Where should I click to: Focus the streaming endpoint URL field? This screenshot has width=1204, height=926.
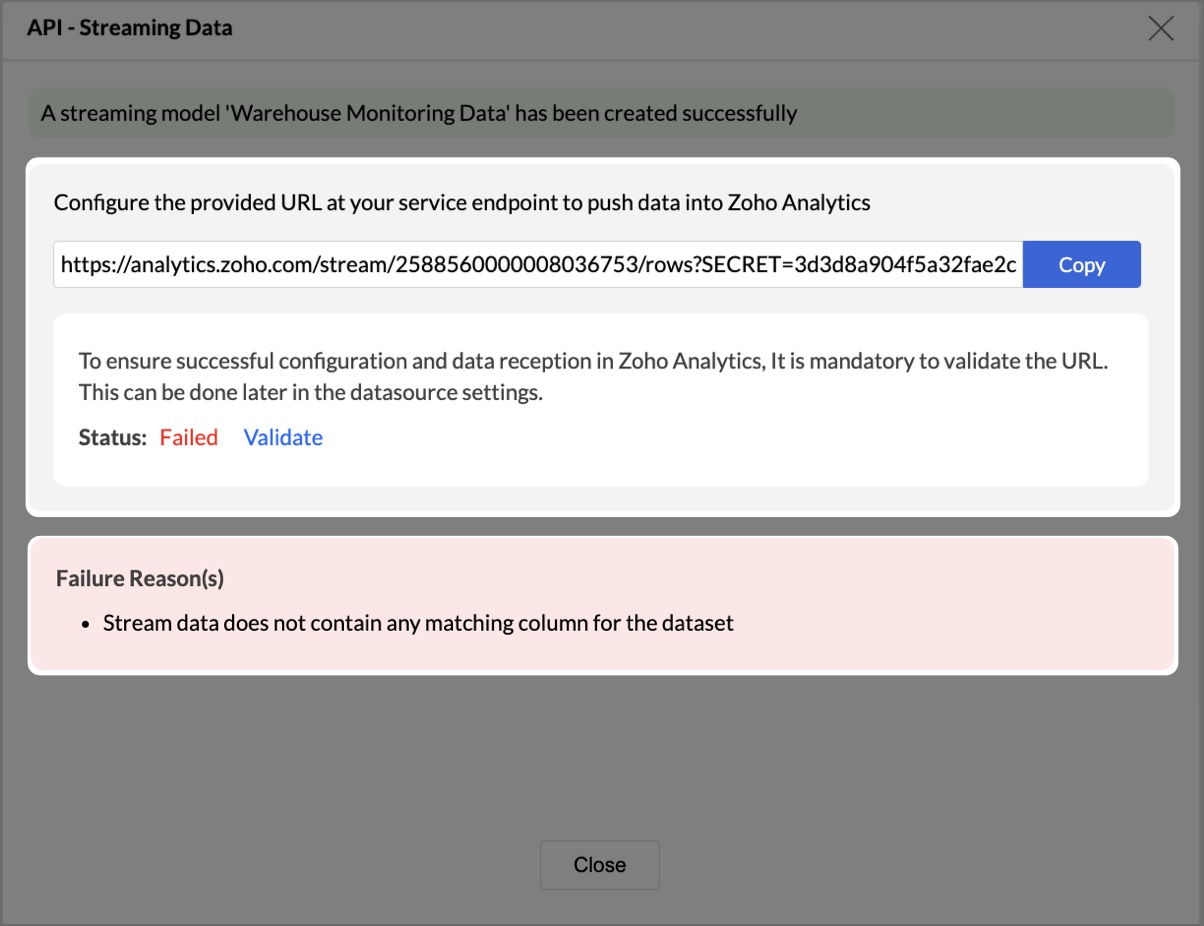click(400, 265)
